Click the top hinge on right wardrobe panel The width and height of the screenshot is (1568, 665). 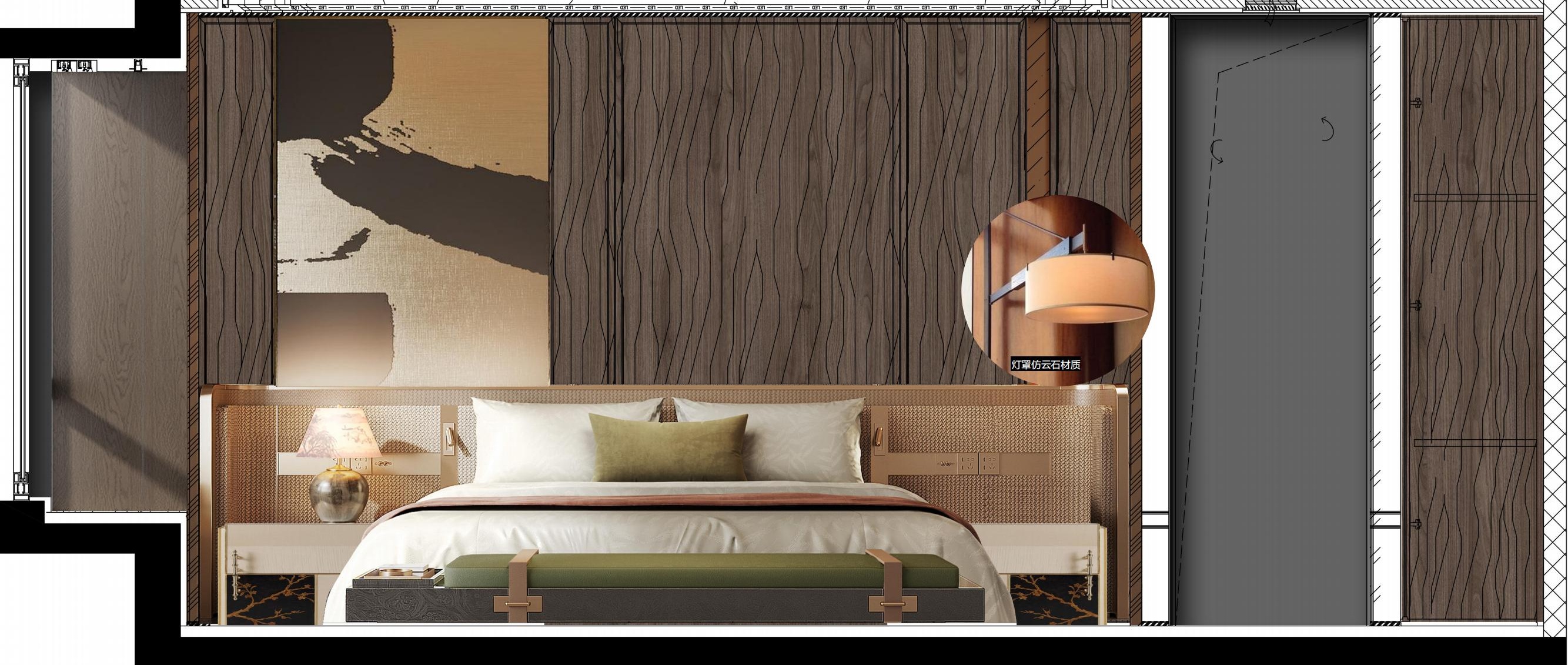[1416, 103]
